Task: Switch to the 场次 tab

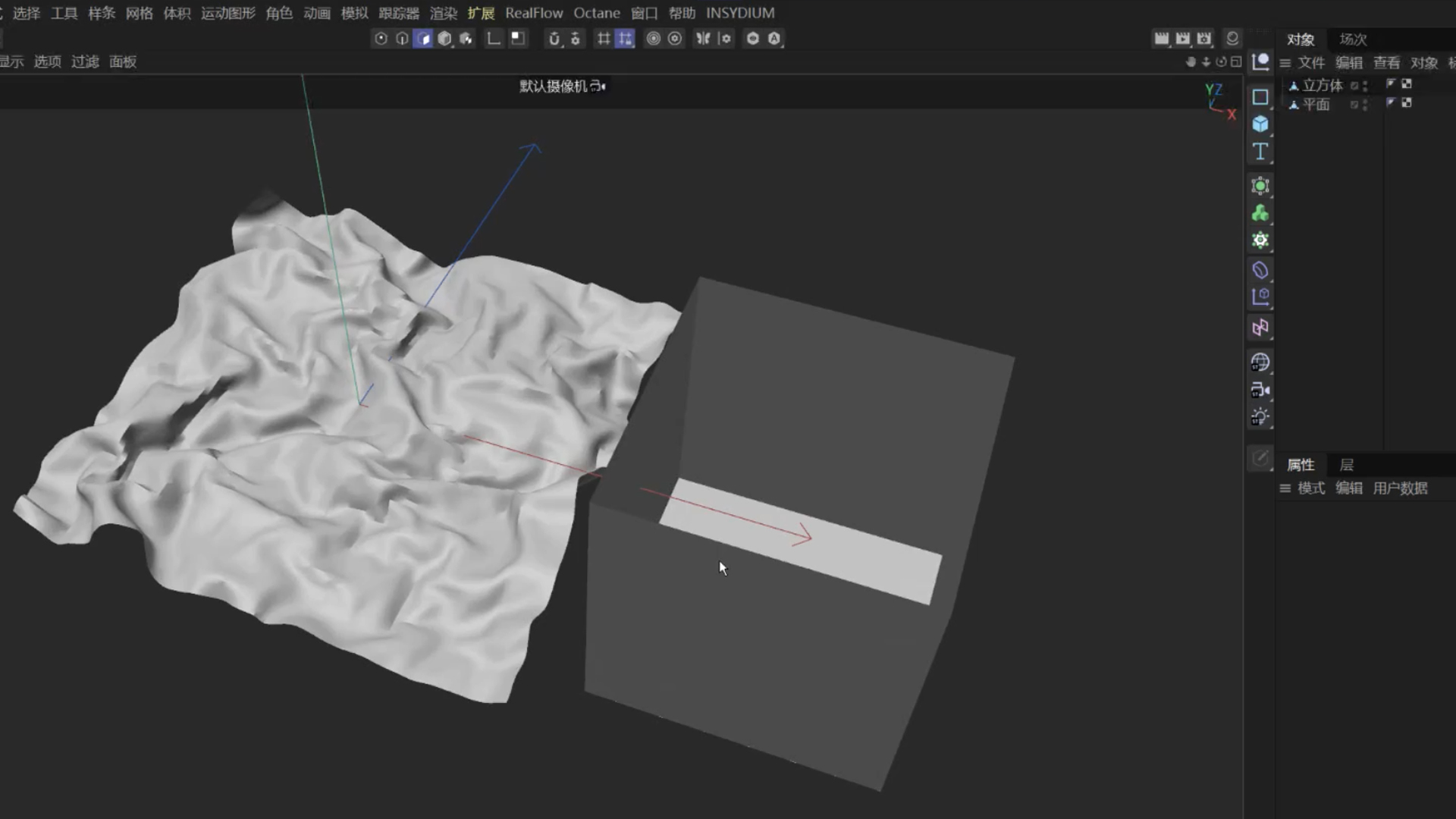Action: click(1353, 39)
